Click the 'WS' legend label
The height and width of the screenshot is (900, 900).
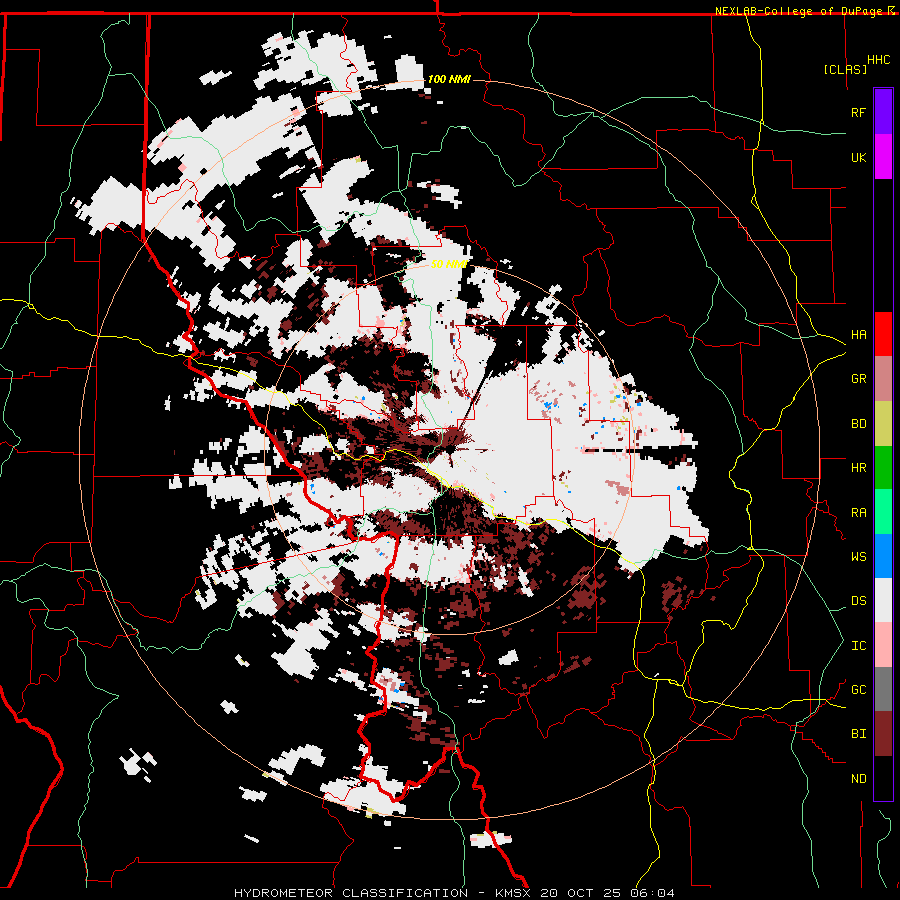[x=858, y=557]
